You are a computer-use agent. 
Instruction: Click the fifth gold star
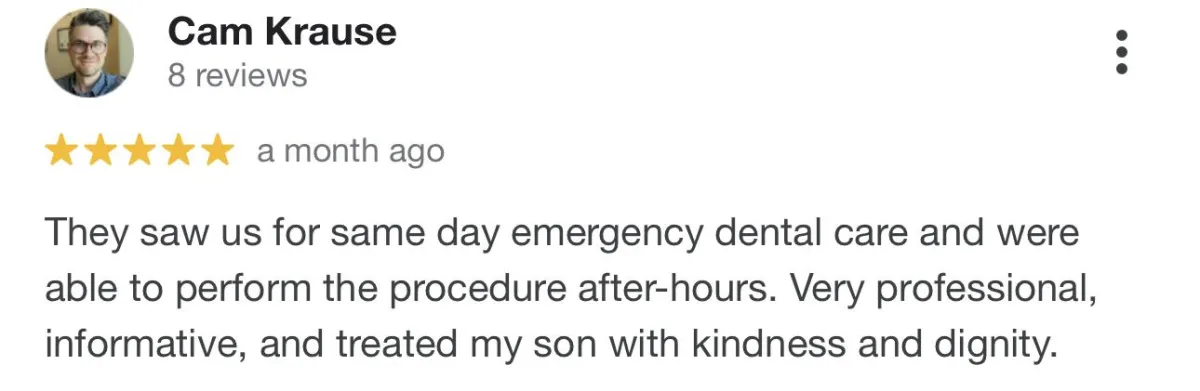[x=215, y=152]
